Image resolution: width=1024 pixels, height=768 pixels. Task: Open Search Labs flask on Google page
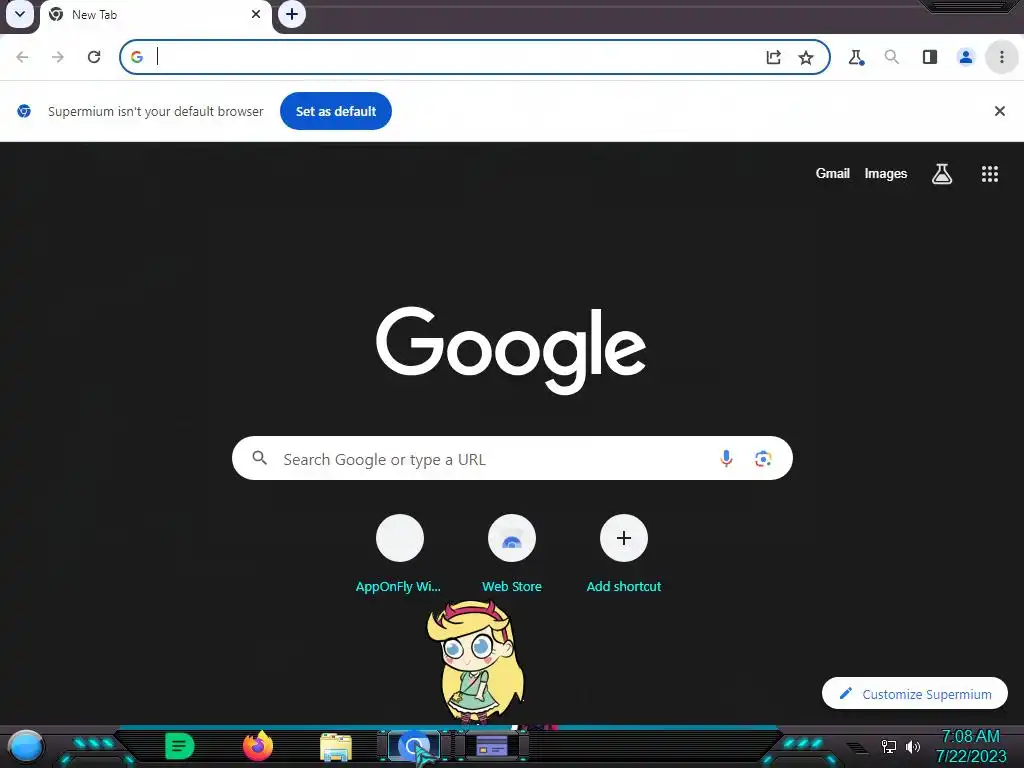click(x=941, y=174)
